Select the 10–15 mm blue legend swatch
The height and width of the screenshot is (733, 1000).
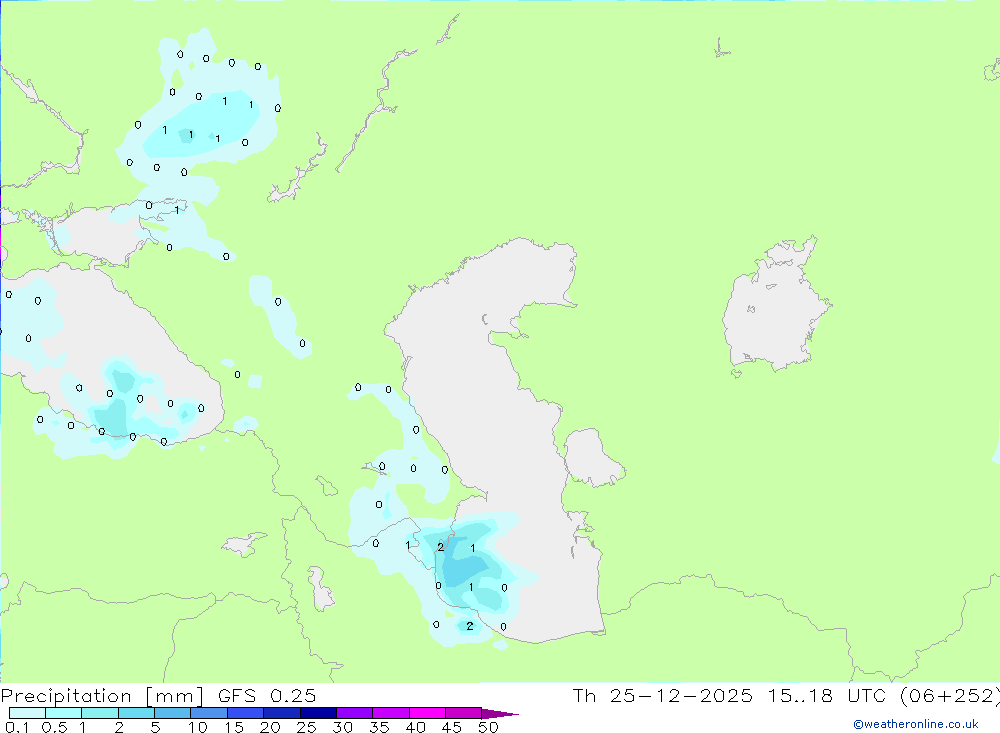coord(209,713)
